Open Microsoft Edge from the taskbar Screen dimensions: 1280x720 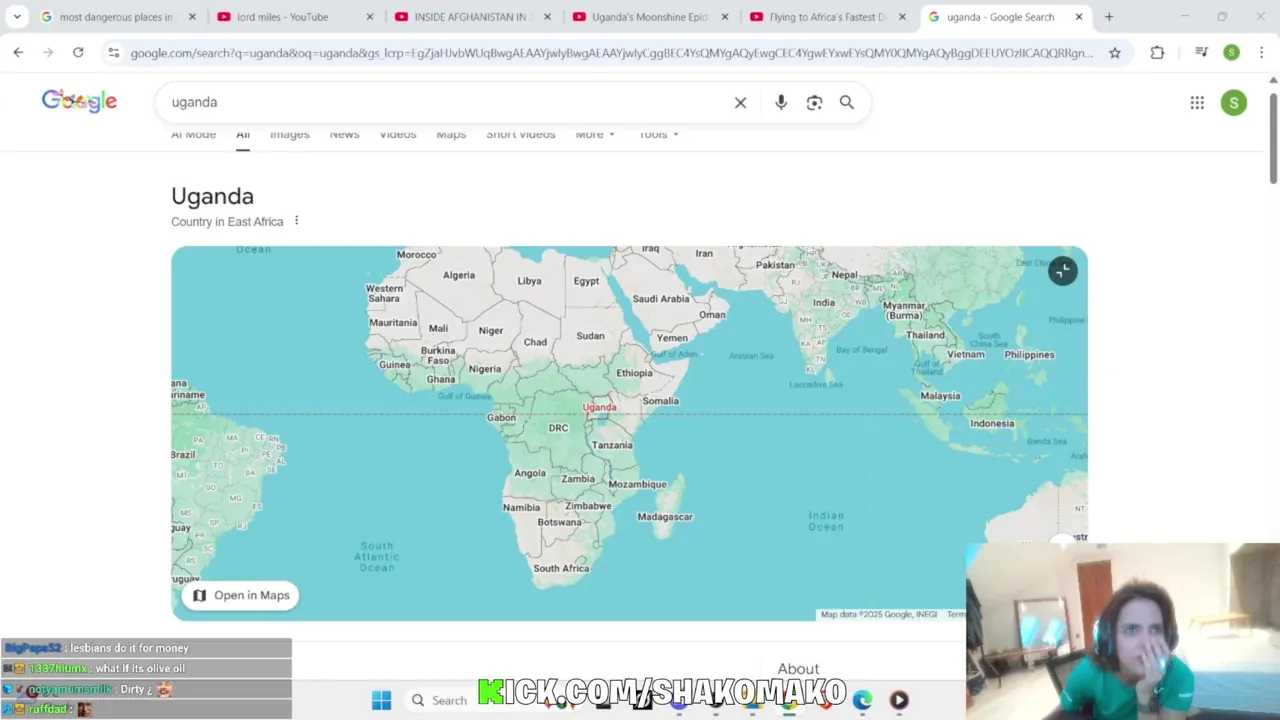click(862, 700)
